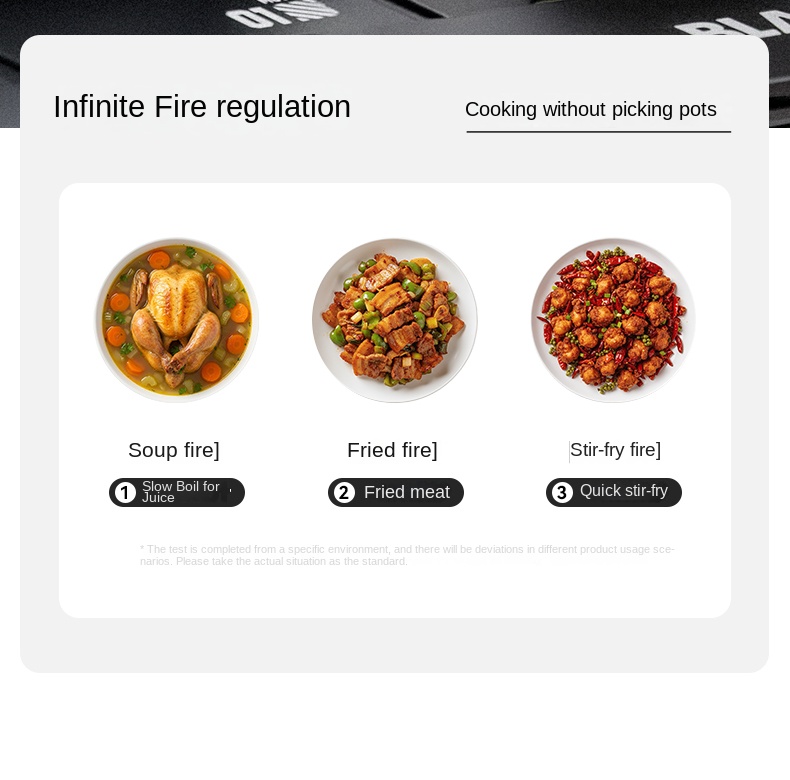Click the text cursor before Stir-fry
Screen dimensions: 790x780
click(569, 451)
